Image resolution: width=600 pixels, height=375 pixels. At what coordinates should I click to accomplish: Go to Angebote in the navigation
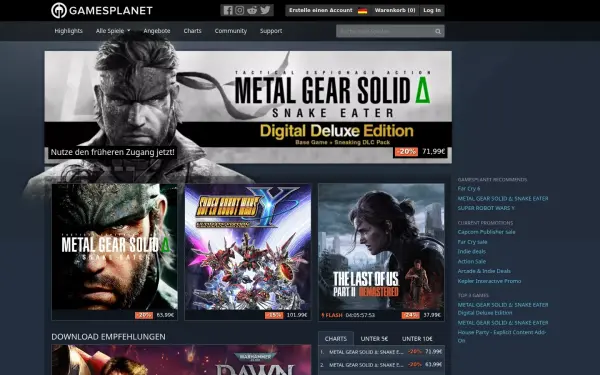coord(157,31)
